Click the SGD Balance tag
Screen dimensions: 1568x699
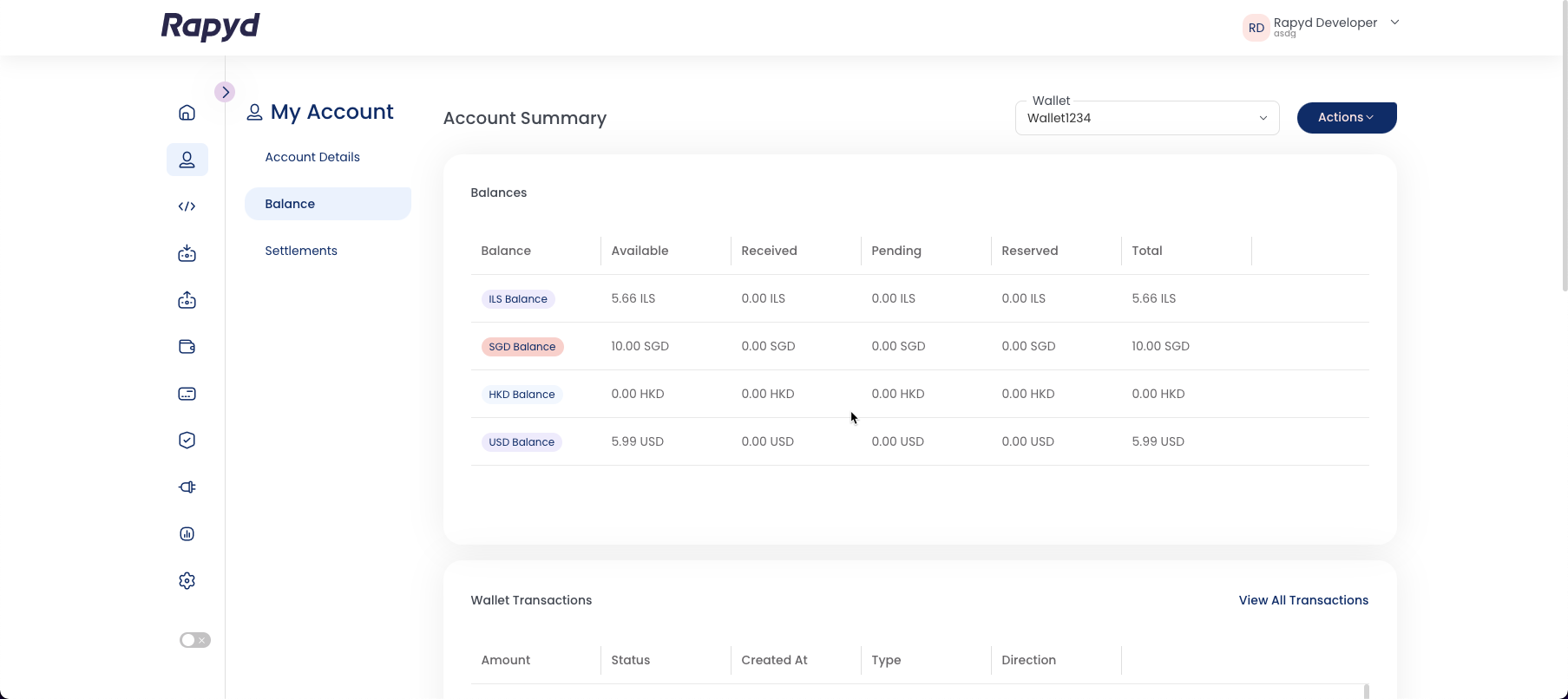(522, 347)
